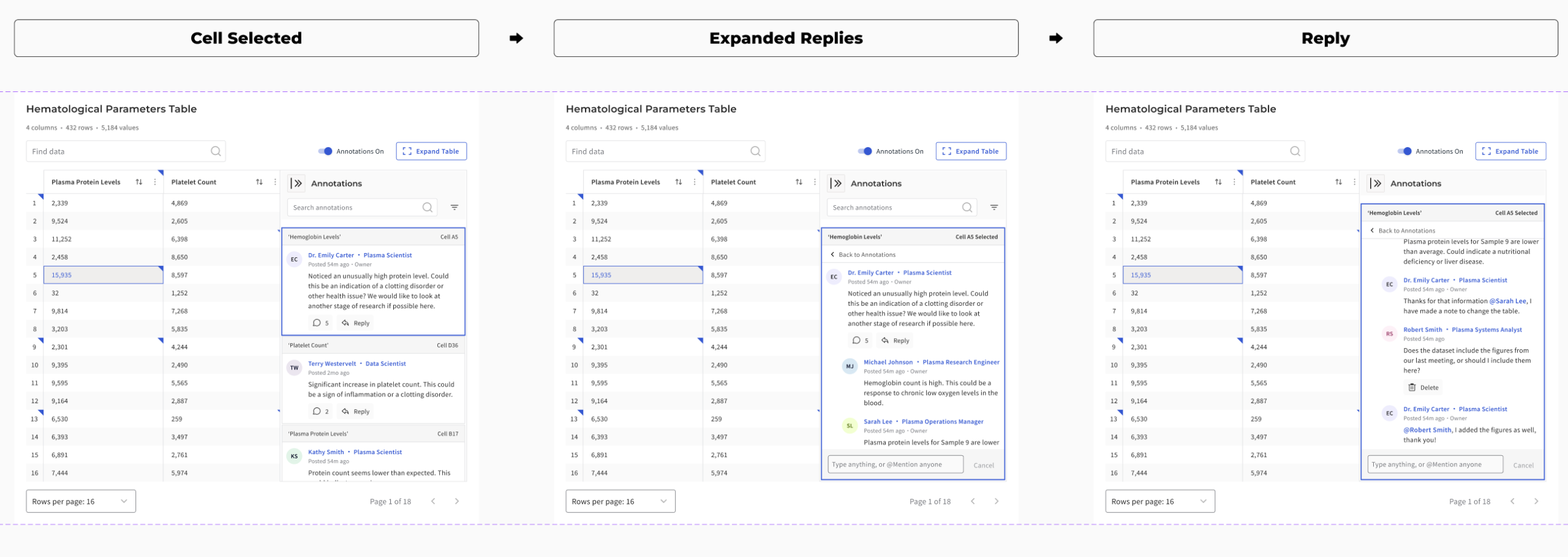The height and width of the screenshot is (557, 1568).
Task: Click the magnifier icon in the Find data field
Action: pyautogui.click(x=216, y=151)
